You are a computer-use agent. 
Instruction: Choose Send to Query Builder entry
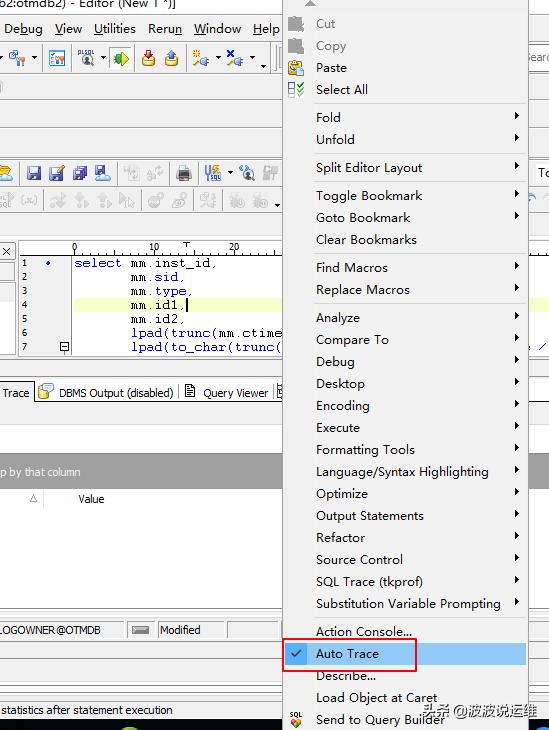pos(405,719)
